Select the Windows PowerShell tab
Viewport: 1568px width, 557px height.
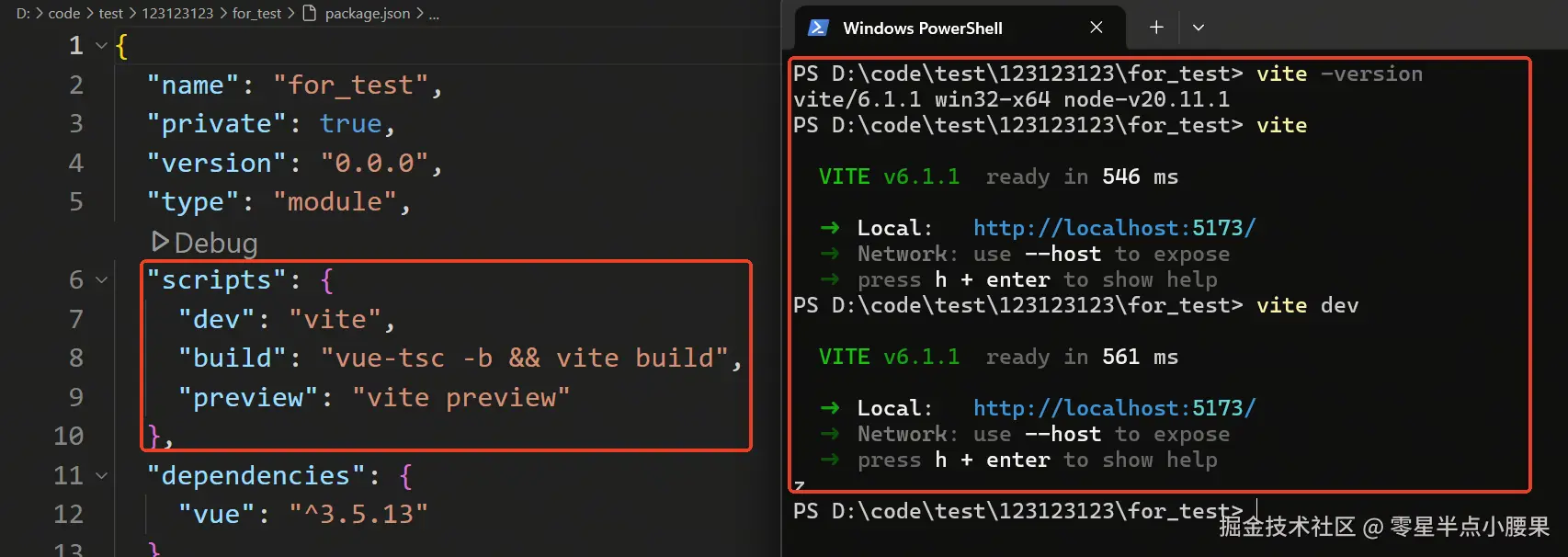coord(959,28)
